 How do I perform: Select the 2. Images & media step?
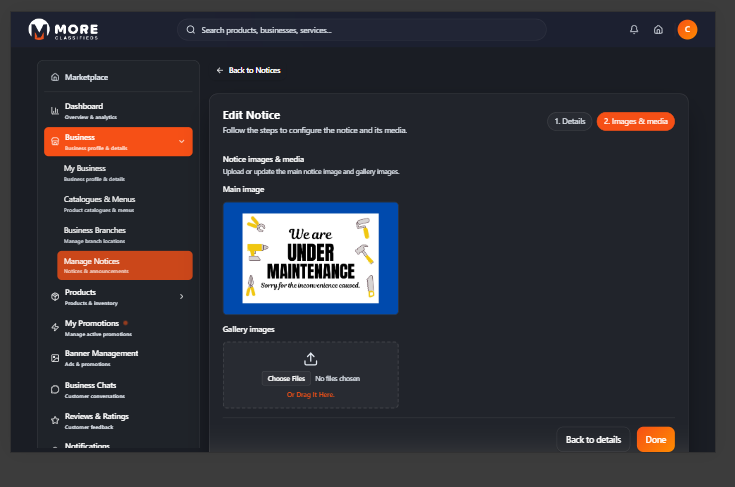635,121
